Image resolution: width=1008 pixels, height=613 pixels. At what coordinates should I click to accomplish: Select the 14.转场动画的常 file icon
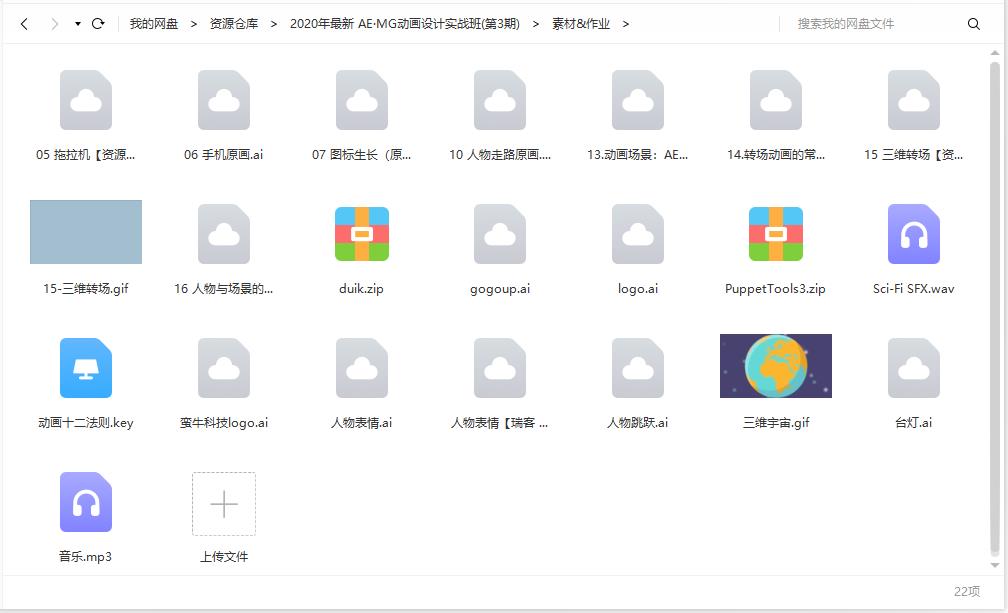pos(776,100)
